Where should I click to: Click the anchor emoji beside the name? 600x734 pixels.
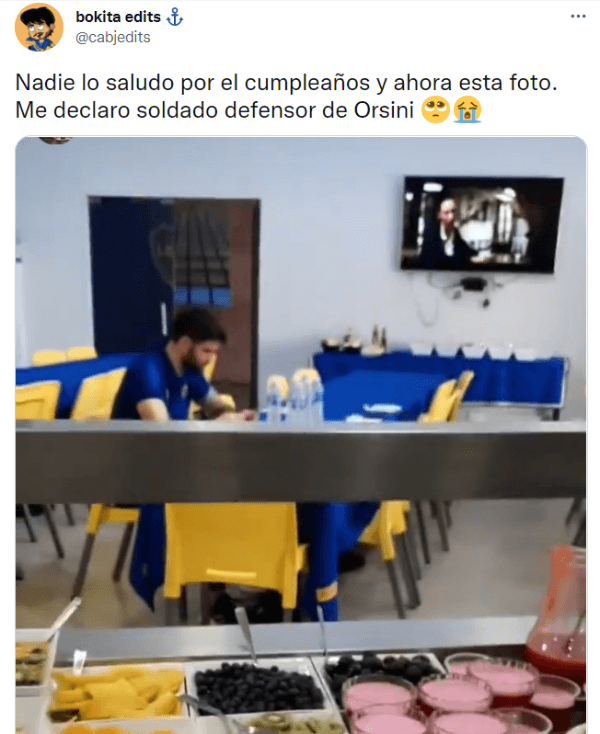(x=175, y=17)
